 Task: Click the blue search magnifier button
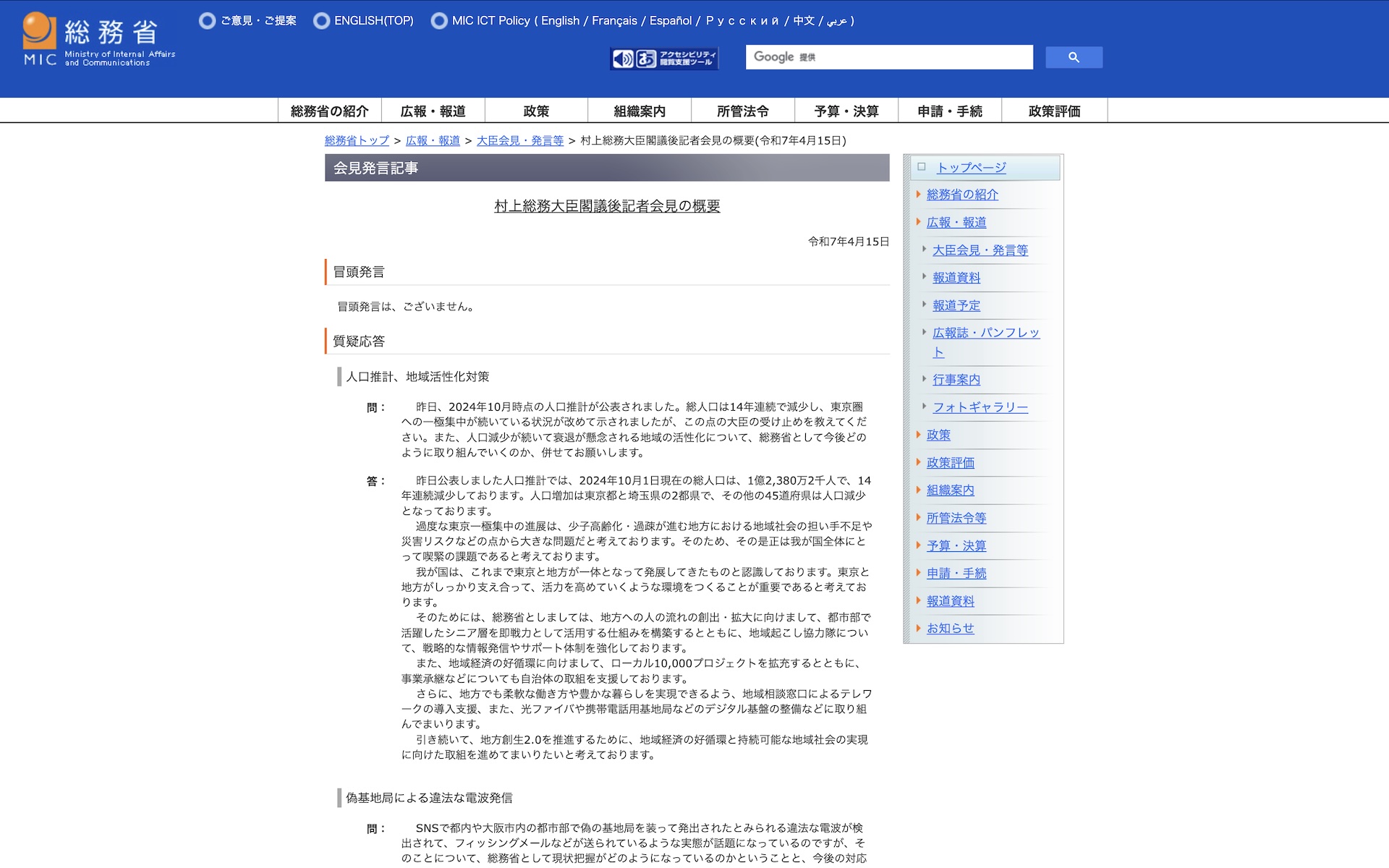(1074, 57)
